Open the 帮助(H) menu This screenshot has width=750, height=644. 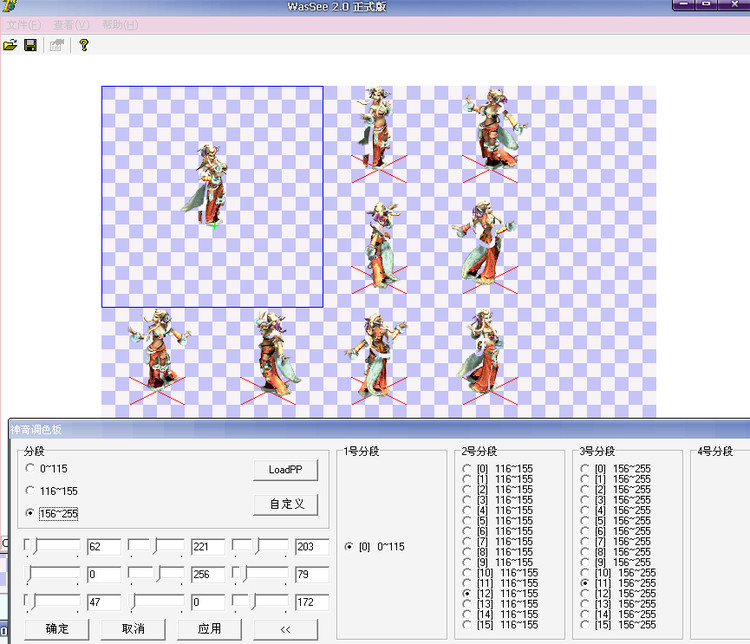[120, 25]
